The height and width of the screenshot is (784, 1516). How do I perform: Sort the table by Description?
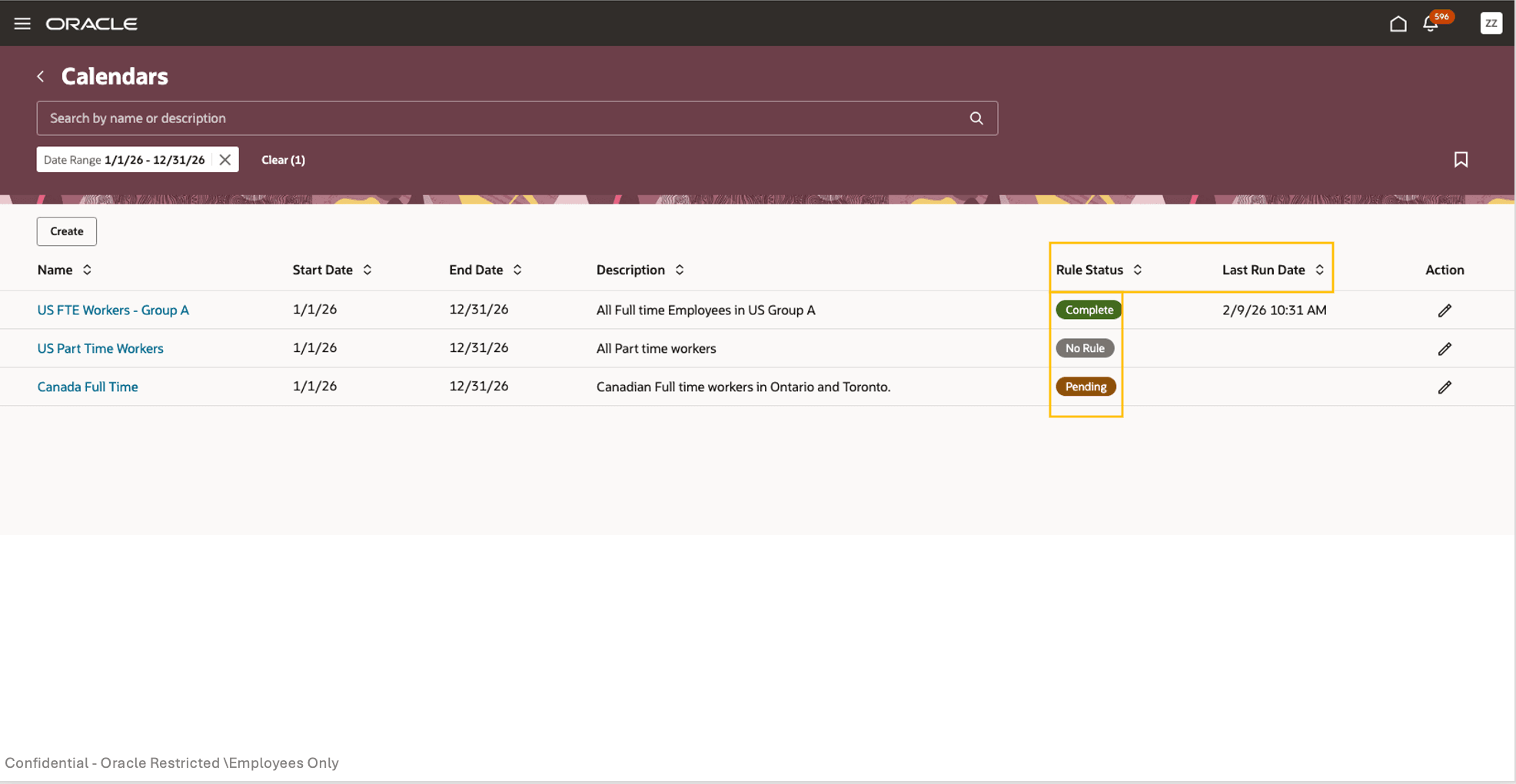coord(680,270)
